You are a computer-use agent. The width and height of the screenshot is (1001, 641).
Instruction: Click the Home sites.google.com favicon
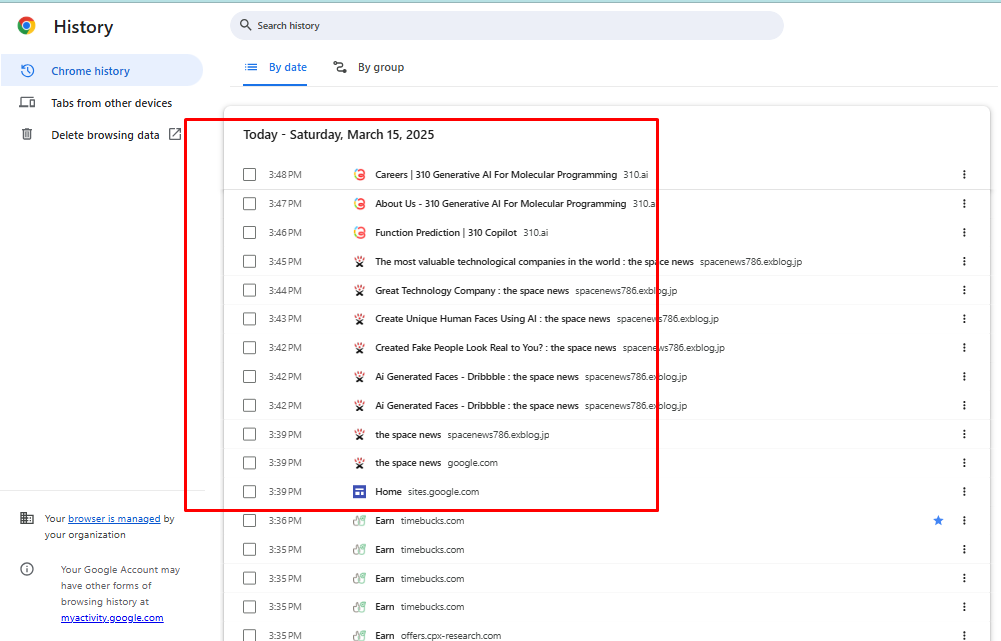(359, 492)
